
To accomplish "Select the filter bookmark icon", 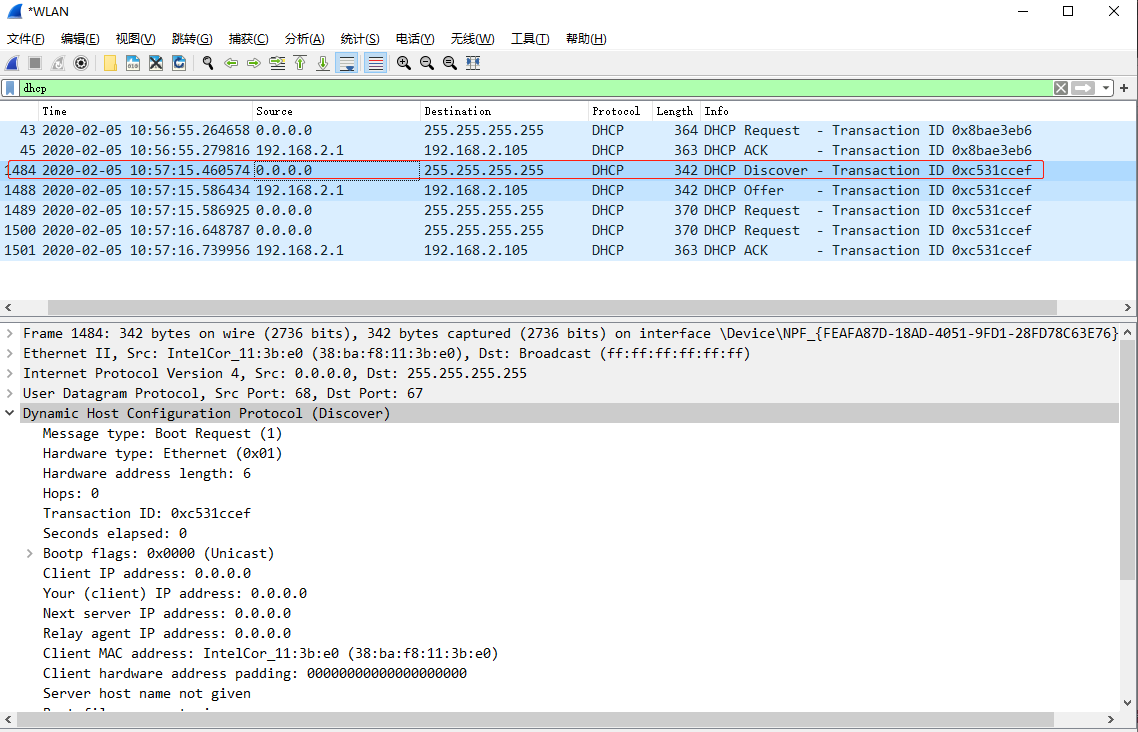I will (x=8, y=88).
